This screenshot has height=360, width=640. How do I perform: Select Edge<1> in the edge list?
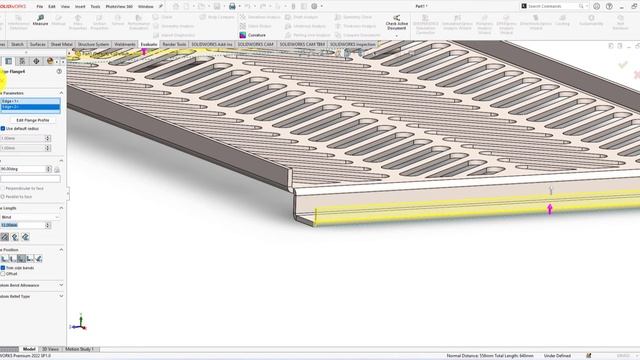pos(30,101)
